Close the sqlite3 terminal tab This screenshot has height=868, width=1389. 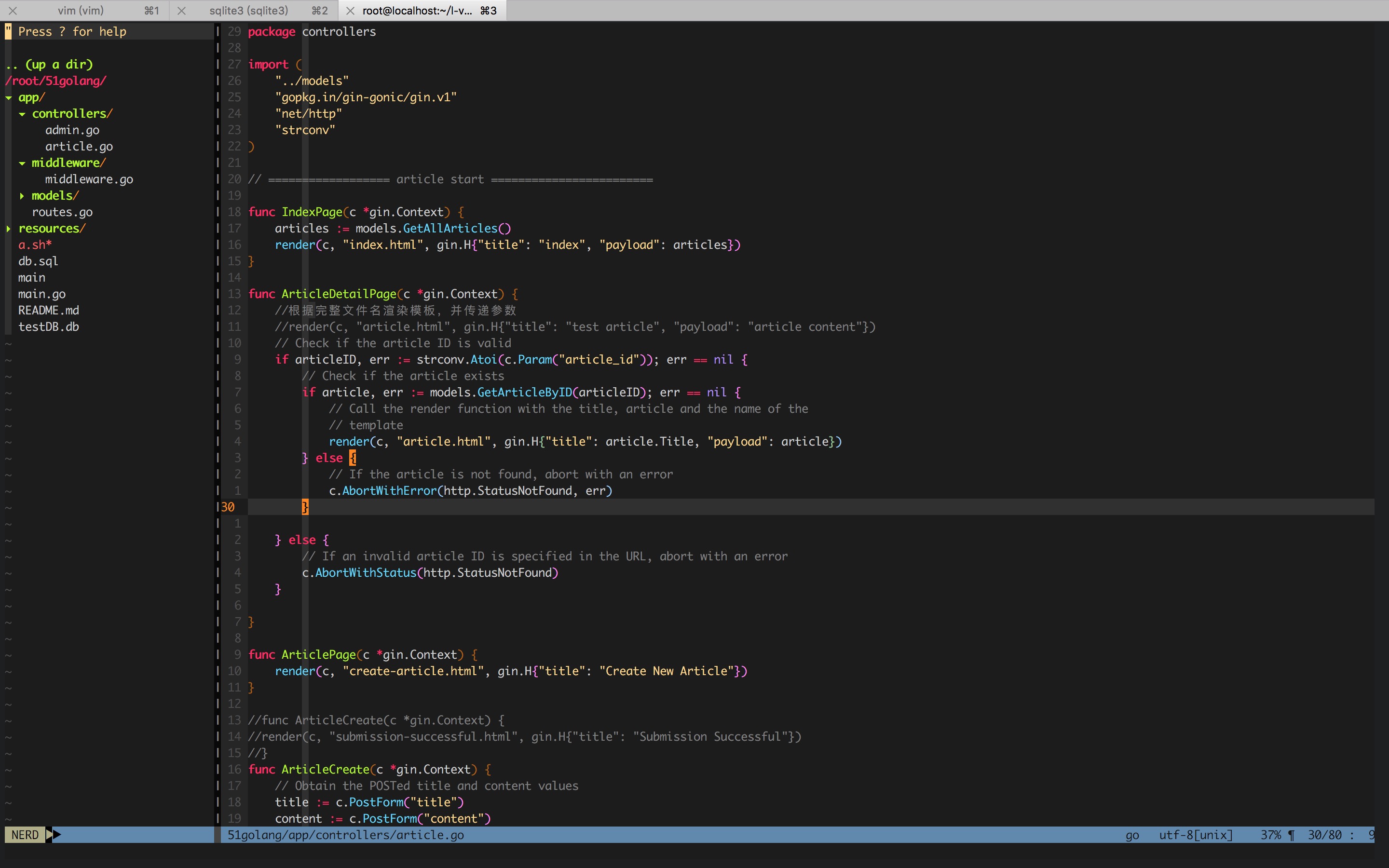tap(181, 10)
